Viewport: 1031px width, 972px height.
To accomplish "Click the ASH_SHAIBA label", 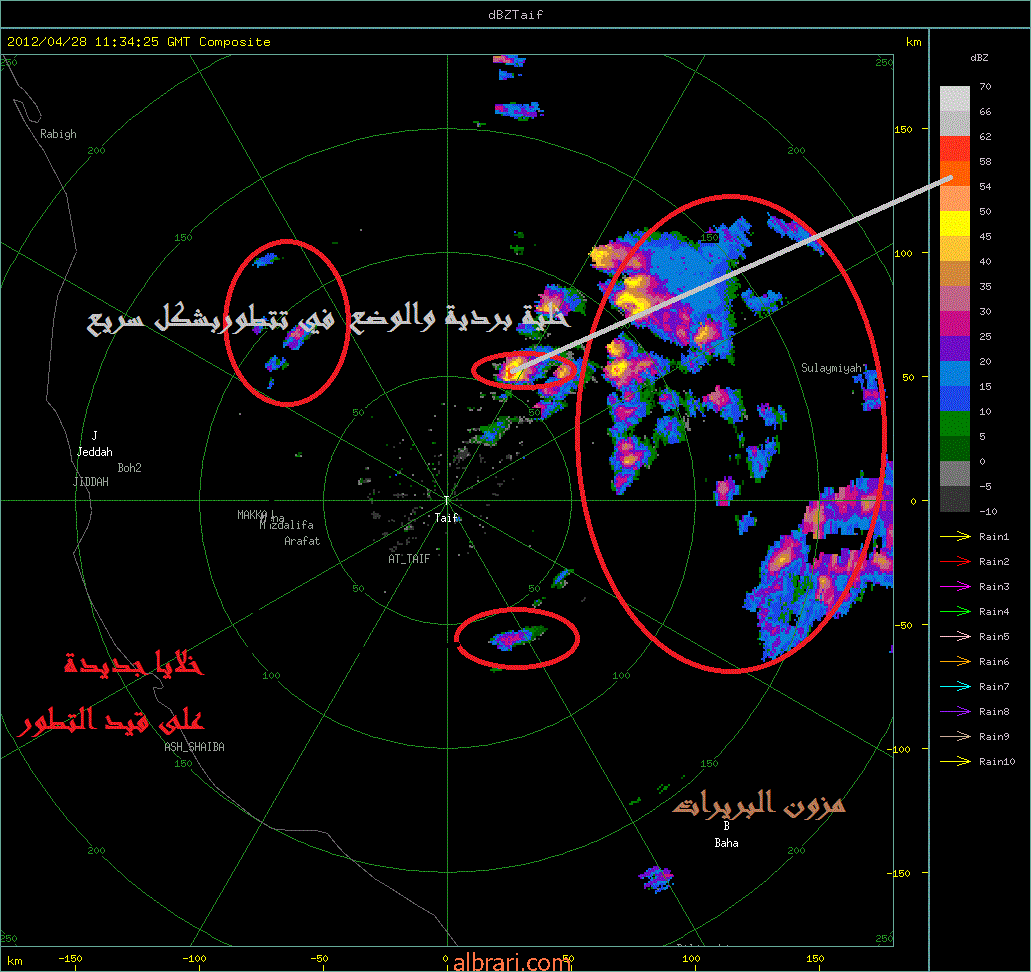I will [194, 747].
